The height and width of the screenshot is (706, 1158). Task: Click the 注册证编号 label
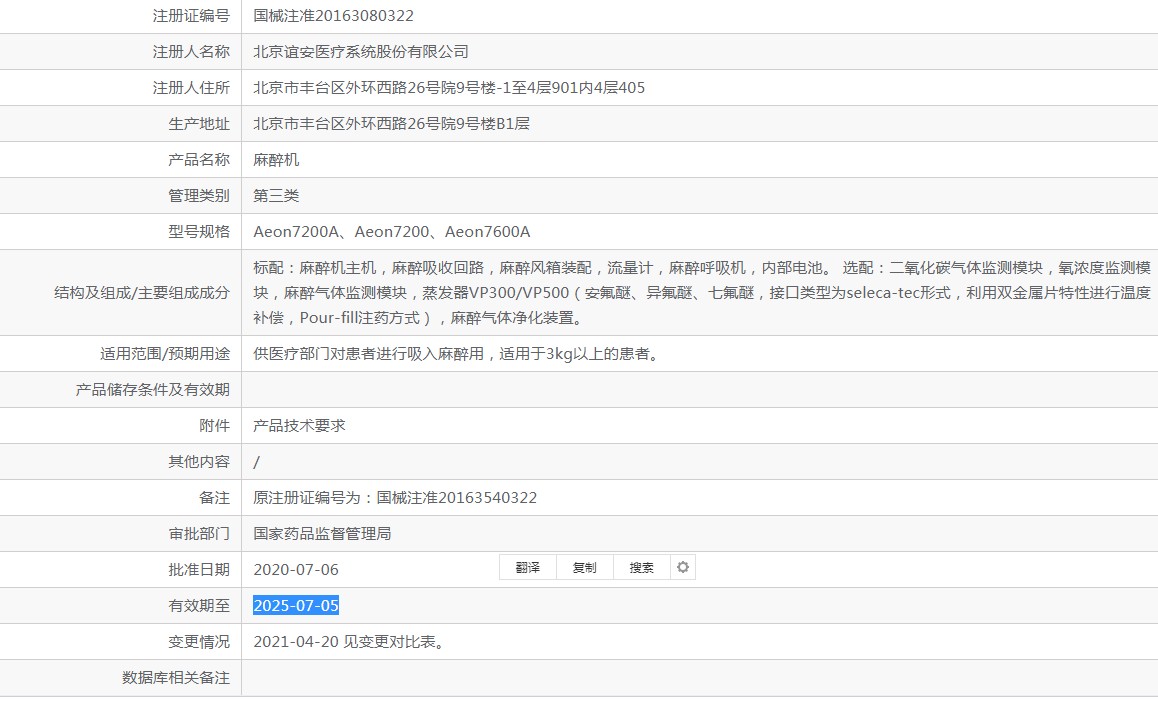(191, 16)
